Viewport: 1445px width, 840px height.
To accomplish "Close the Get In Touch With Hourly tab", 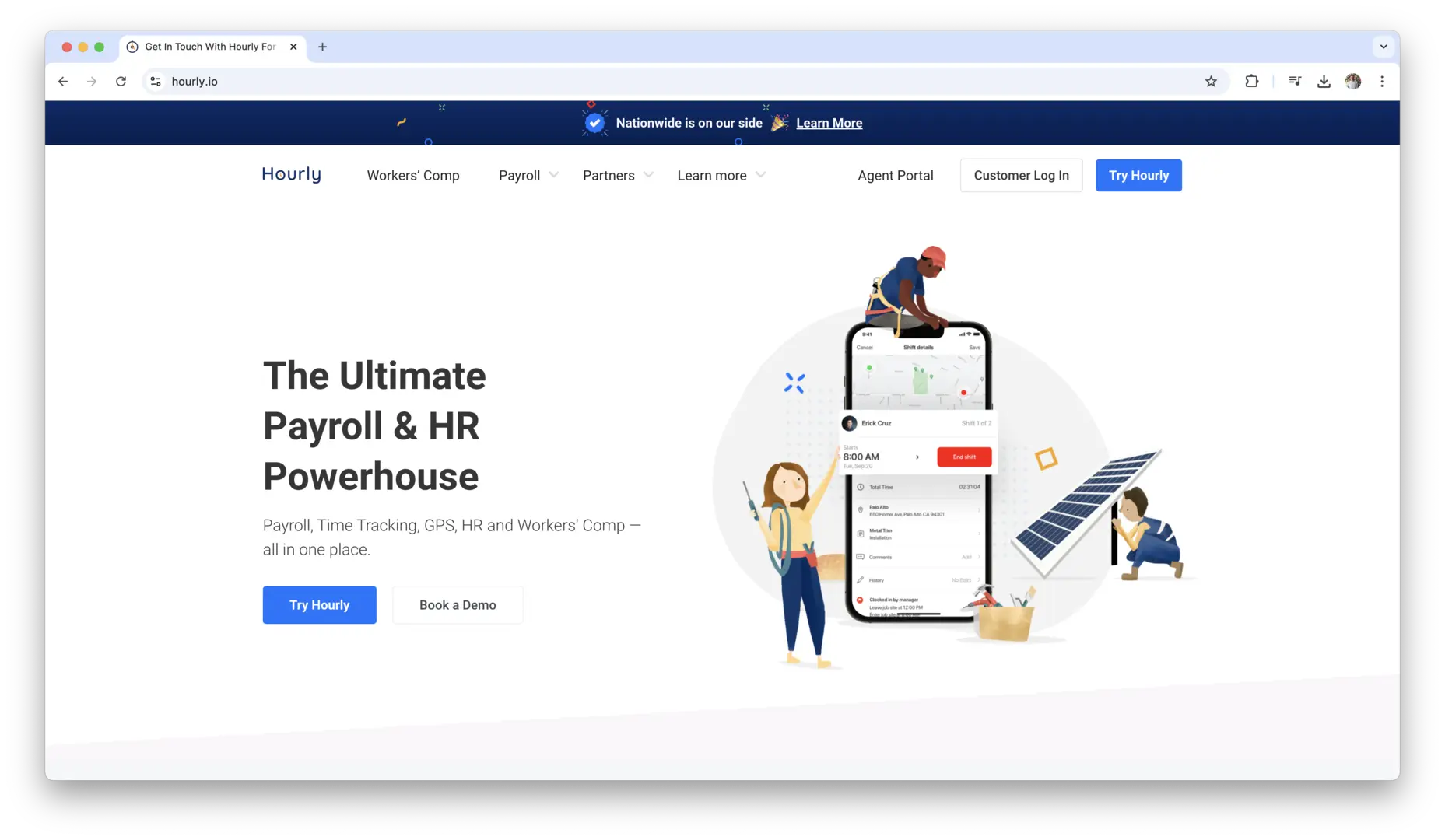I will (293, 47).
